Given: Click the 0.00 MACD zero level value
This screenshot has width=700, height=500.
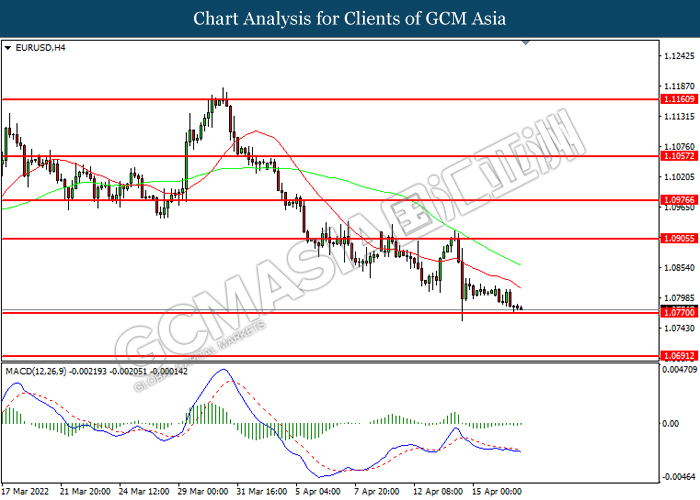Looking at the screenshot, I should pos(671,423).
